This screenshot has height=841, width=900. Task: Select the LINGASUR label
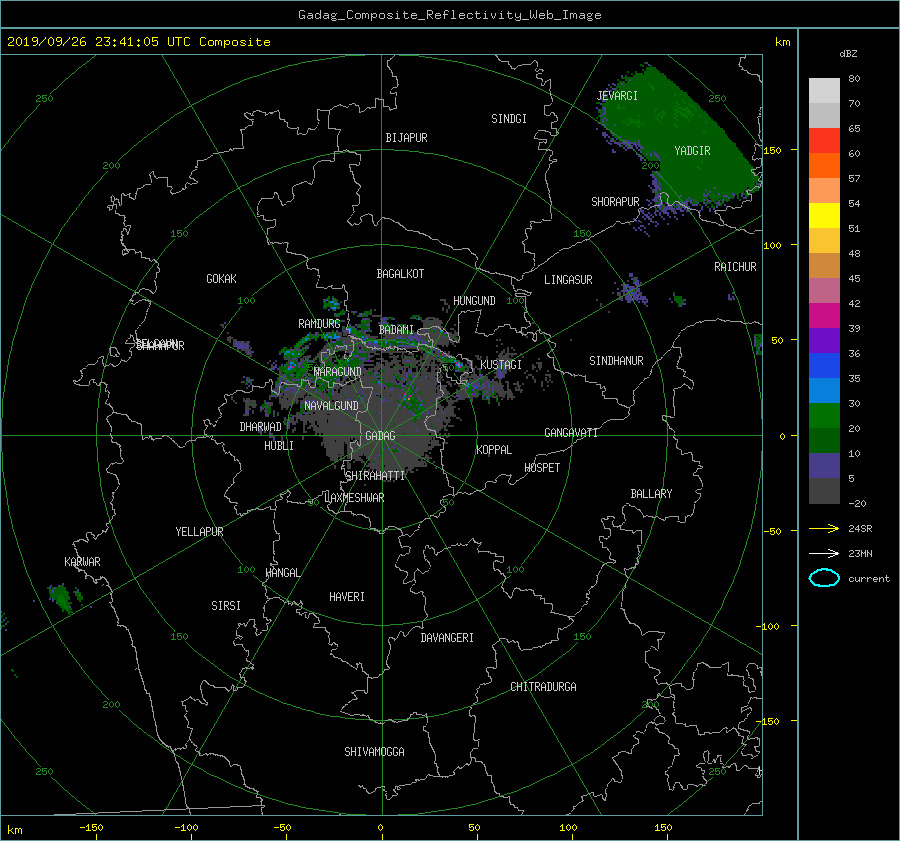tap(568, 280)
